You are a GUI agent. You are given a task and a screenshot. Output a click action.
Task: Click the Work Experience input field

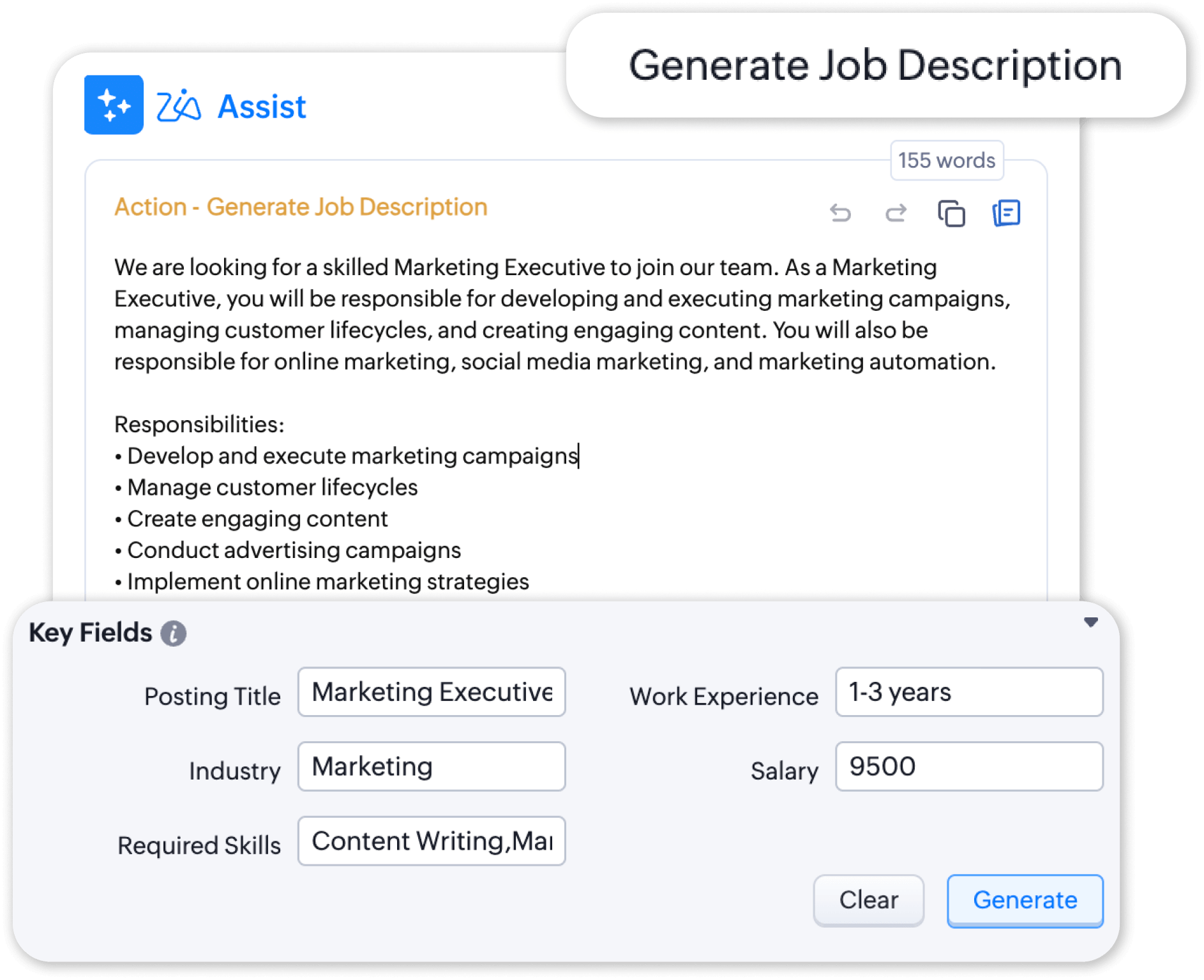tap(969, 692)
